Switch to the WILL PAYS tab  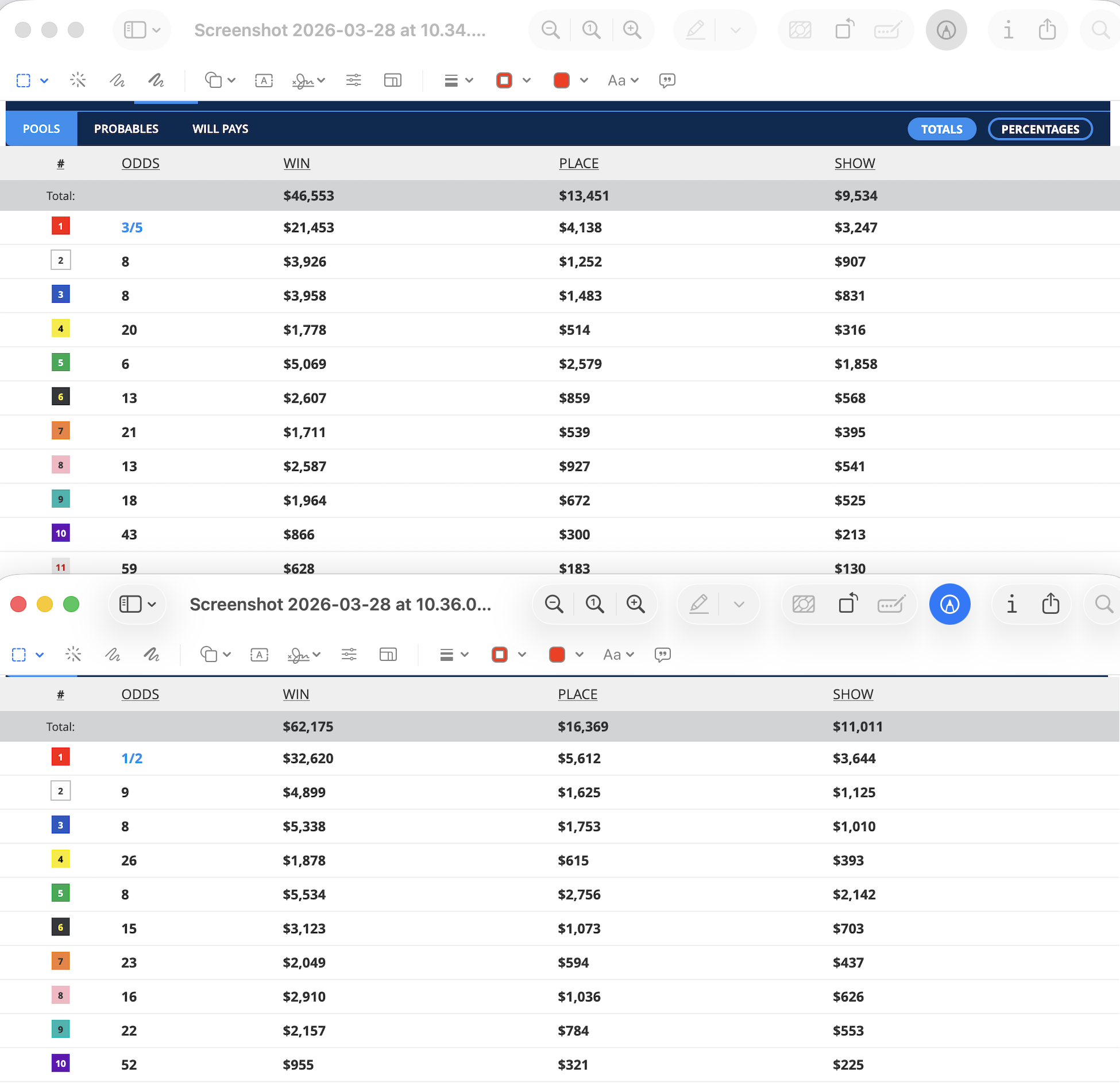click(x=220, y=129)
